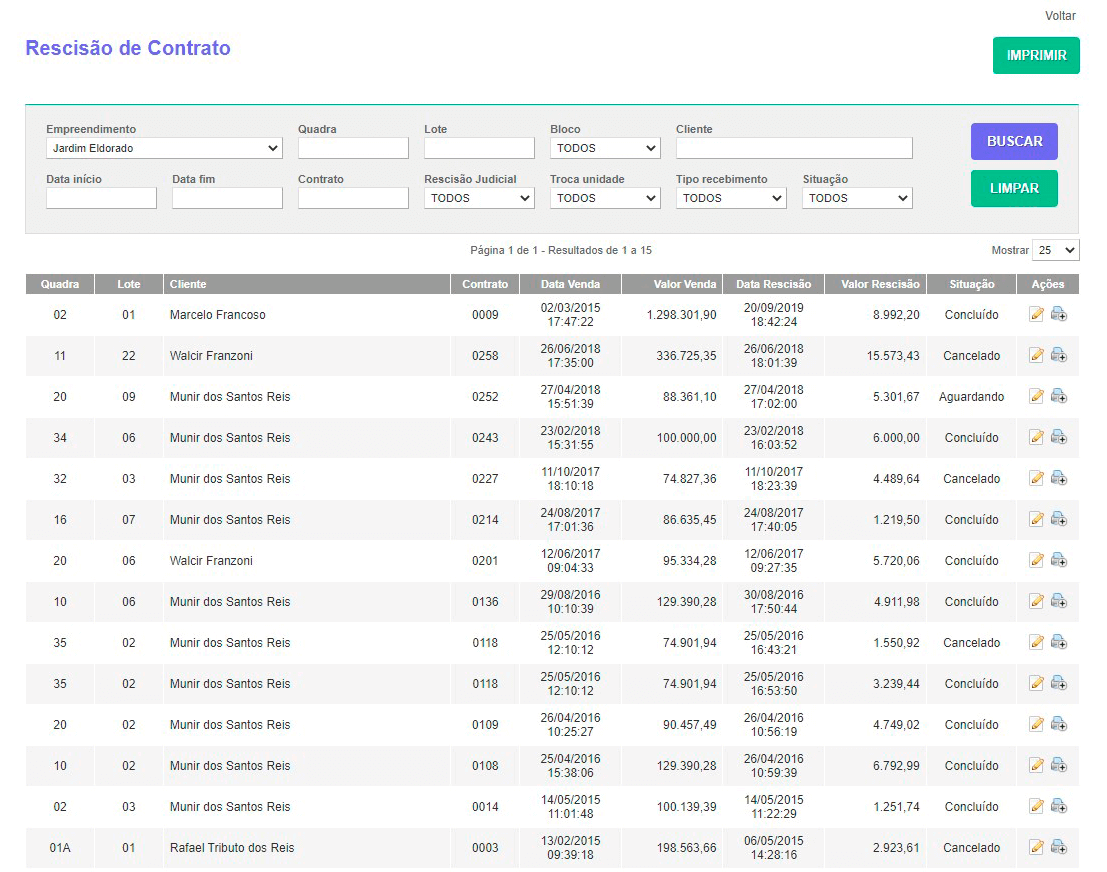
Task: Click the print icon for contract 0014
Action: point(1058,807)
